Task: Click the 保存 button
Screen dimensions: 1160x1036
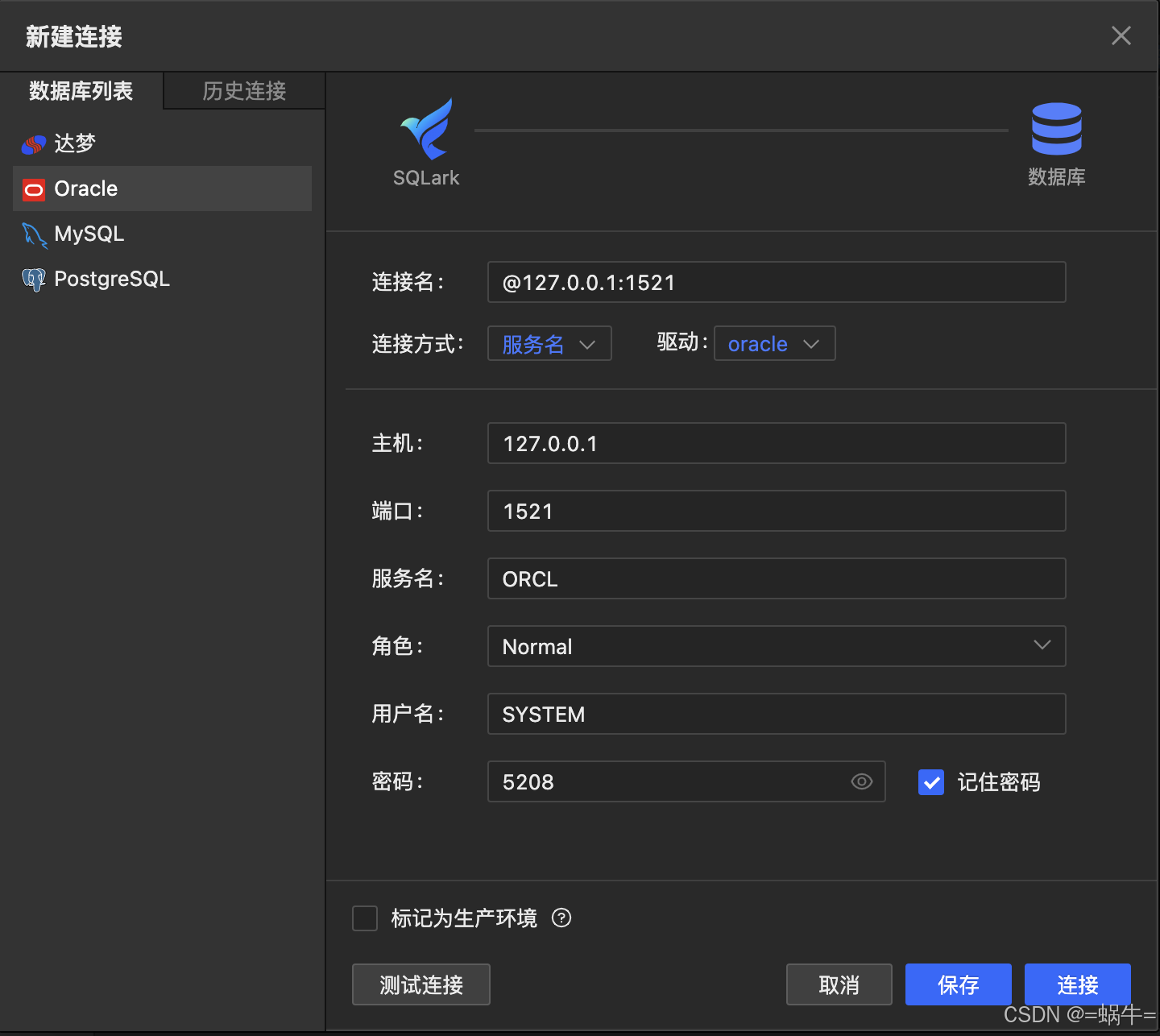Action: click(x=959, y=984)
